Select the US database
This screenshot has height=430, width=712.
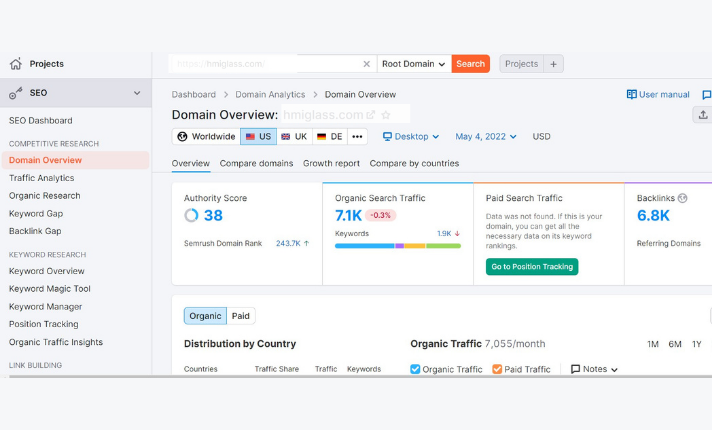(x=258, y=137)
